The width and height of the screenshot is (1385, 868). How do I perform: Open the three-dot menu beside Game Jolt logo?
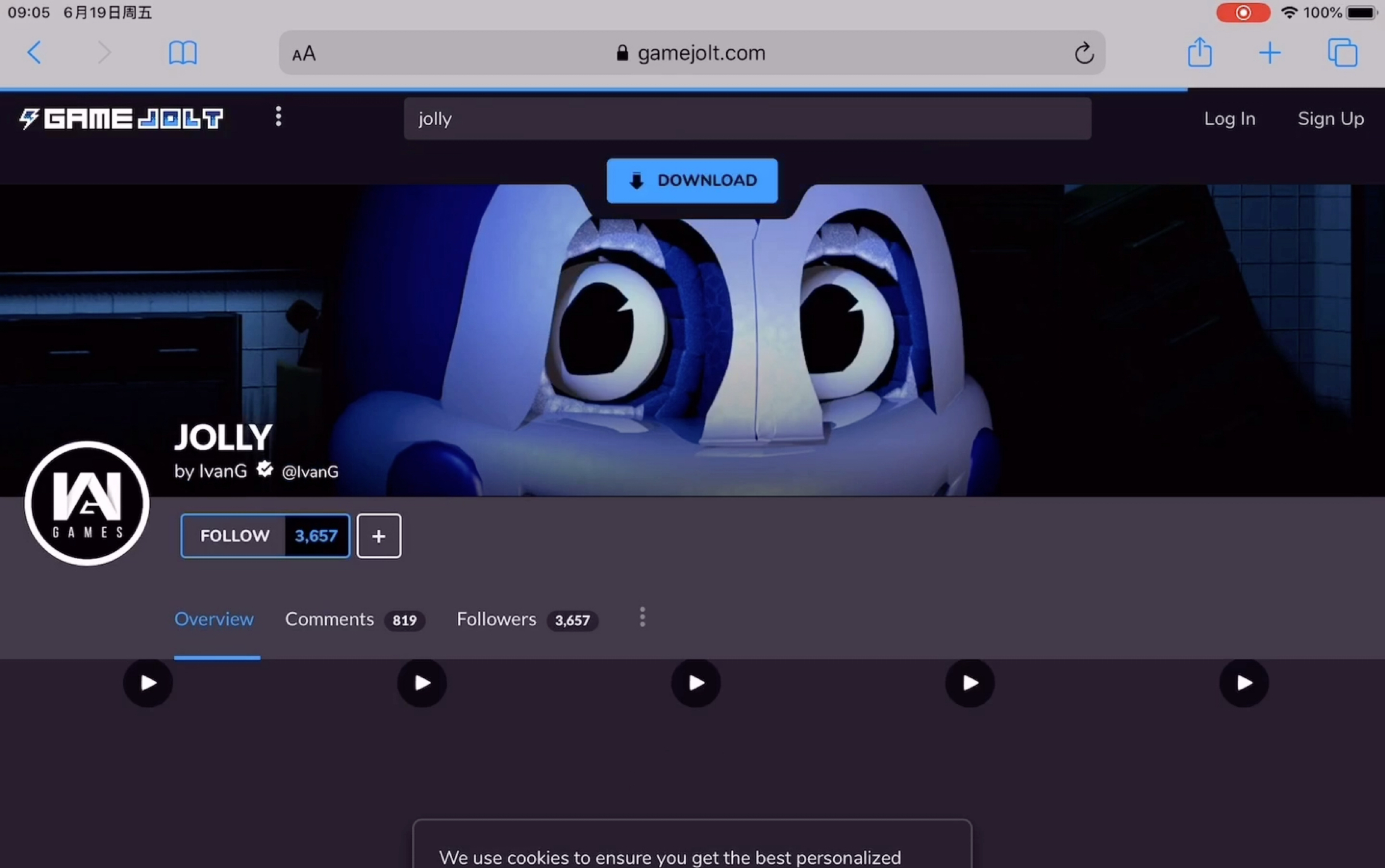pos(278,116)
